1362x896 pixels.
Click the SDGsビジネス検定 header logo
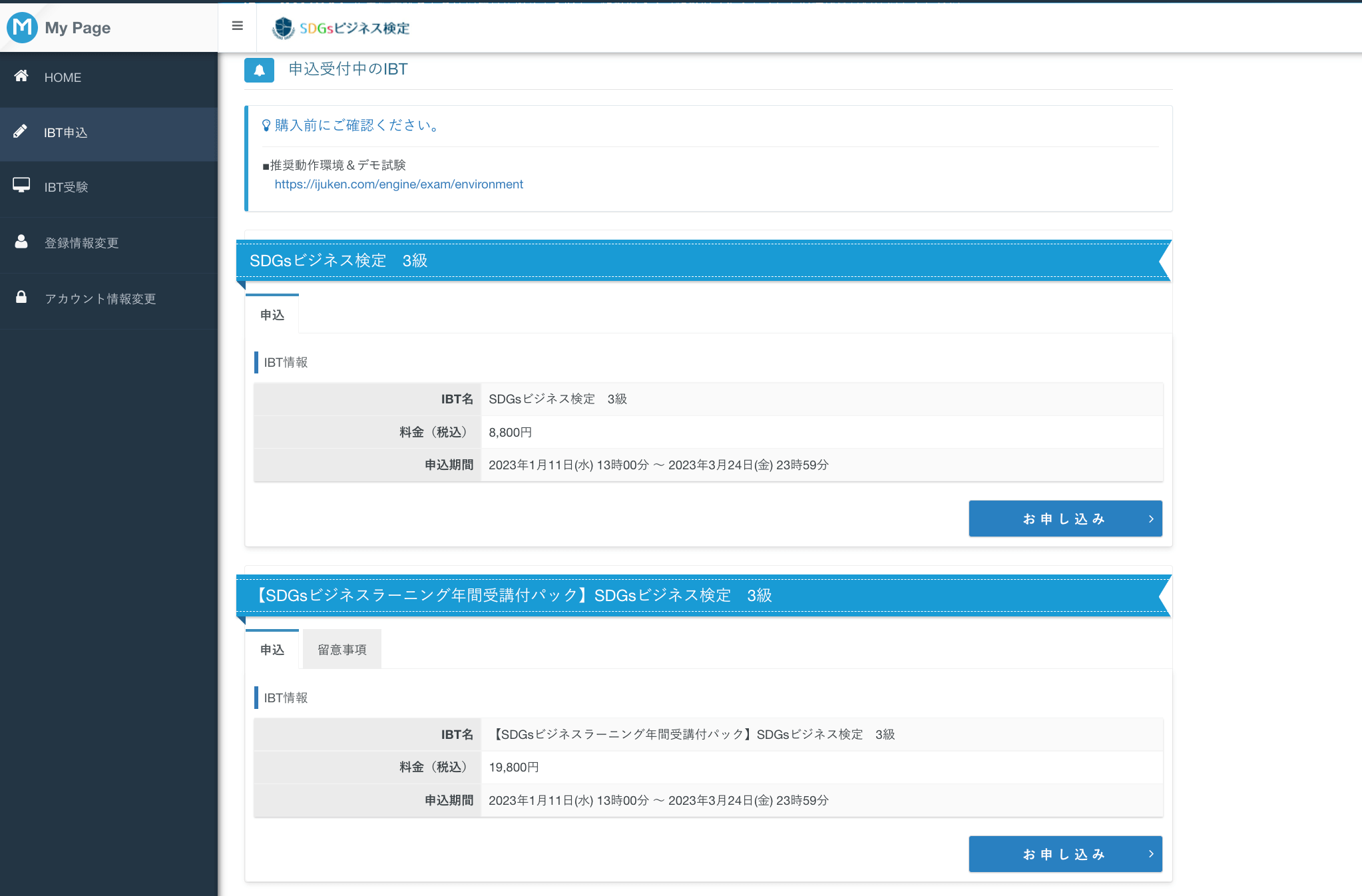pyautogui.click(x=341, y=28)
